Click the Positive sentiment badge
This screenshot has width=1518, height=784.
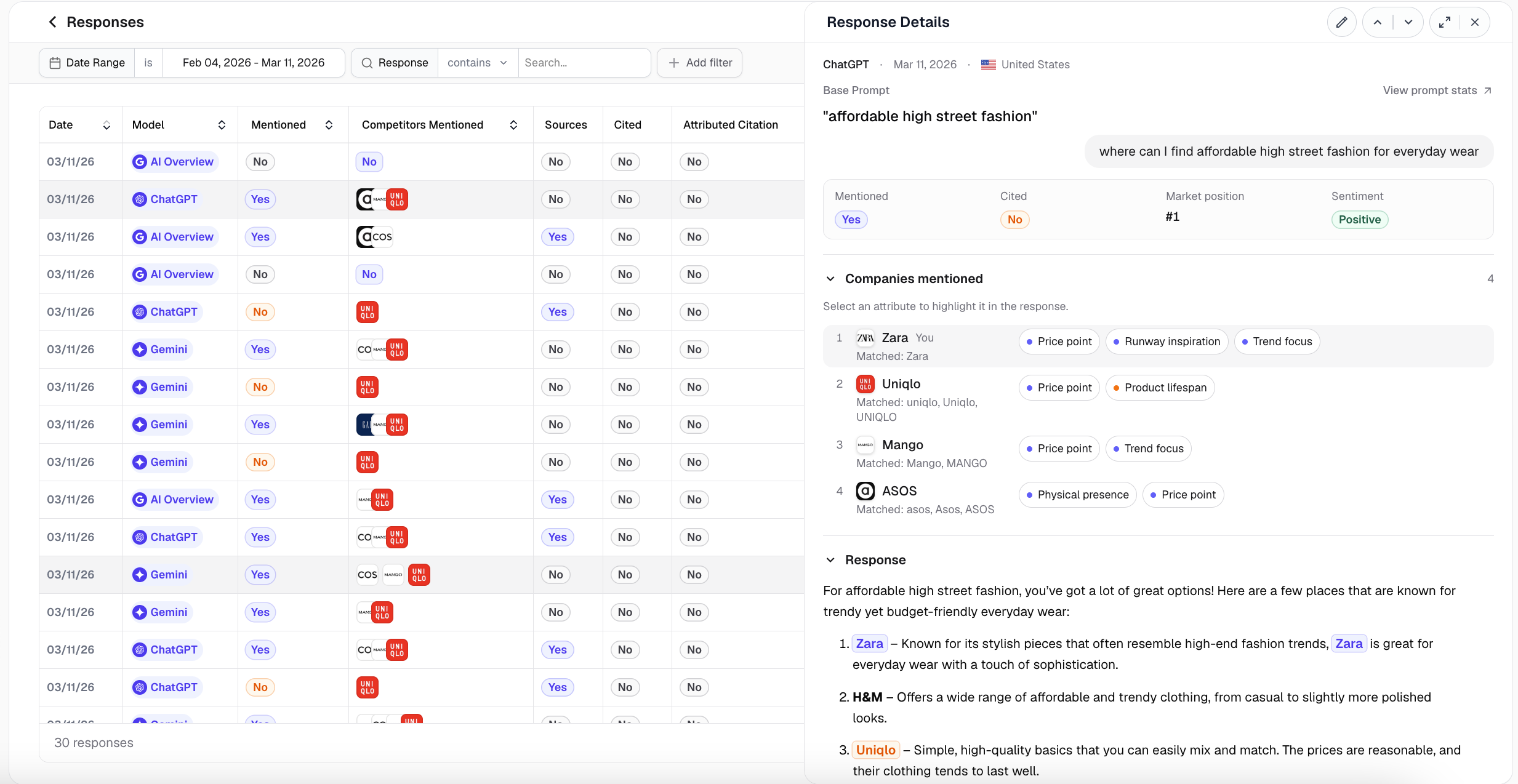[x=1359, y=220]
